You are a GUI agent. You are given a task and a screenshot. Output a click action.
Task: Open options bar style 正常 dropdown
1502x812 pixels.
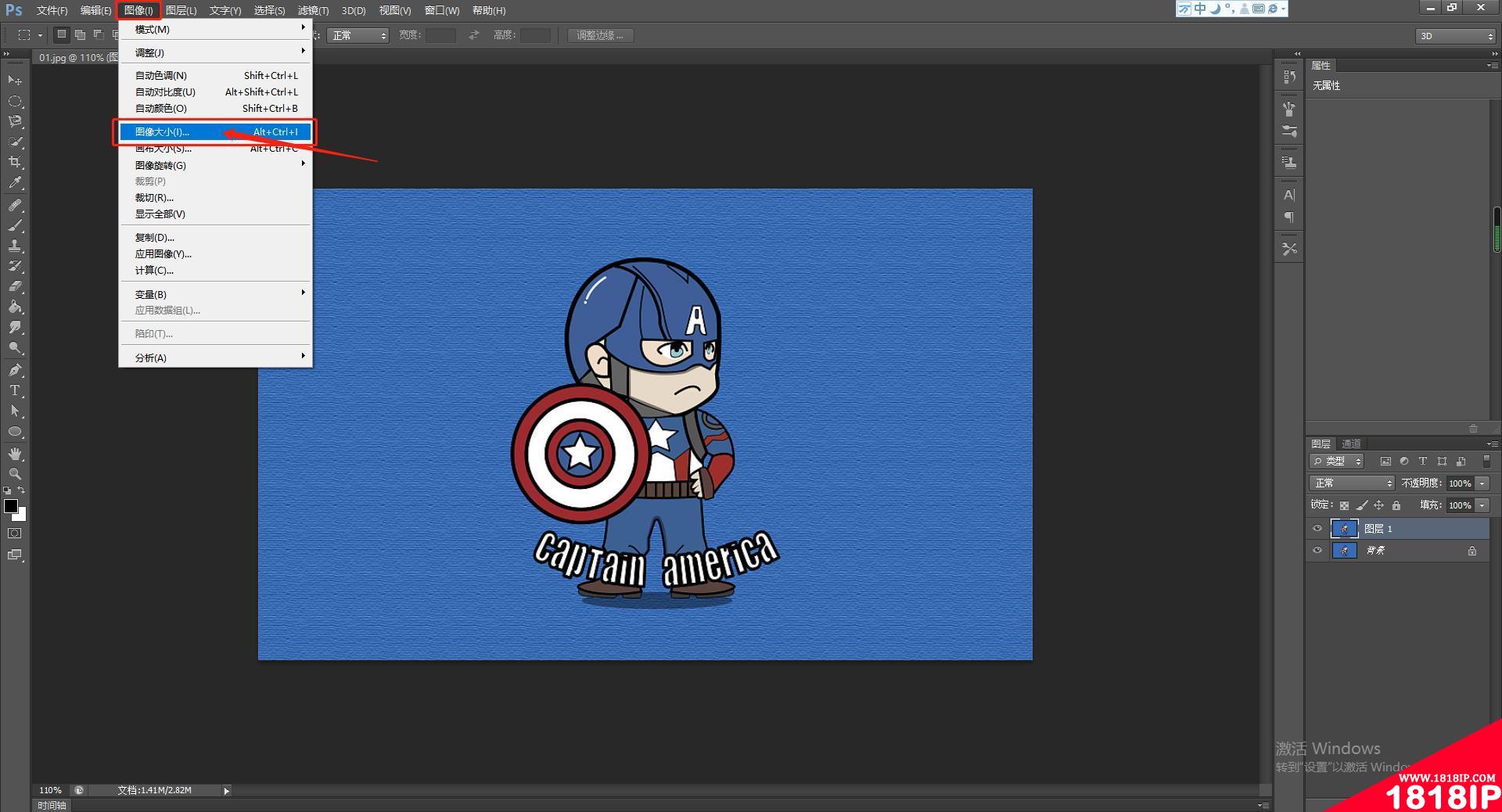[358, 35]
